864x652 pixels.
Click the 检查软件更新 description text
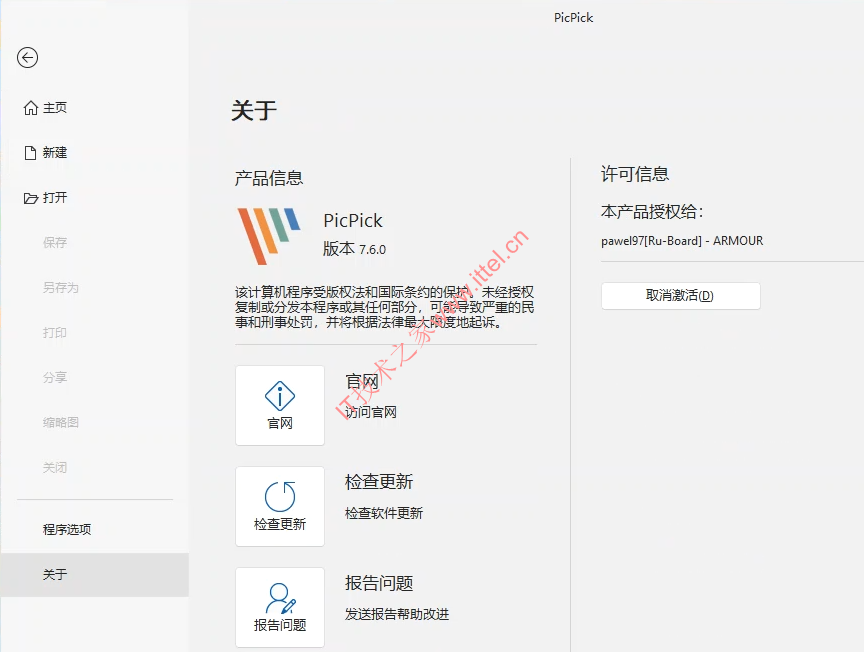(x=384, y=513)
